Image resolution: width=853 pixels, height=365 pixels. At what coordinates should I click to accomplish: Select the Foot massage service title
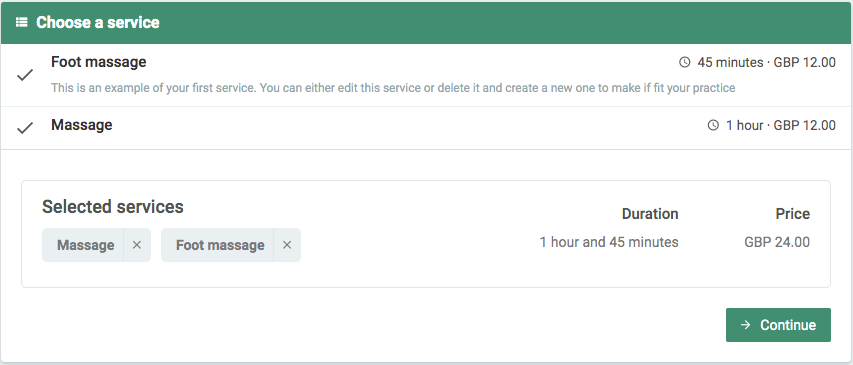click(98, 62)
